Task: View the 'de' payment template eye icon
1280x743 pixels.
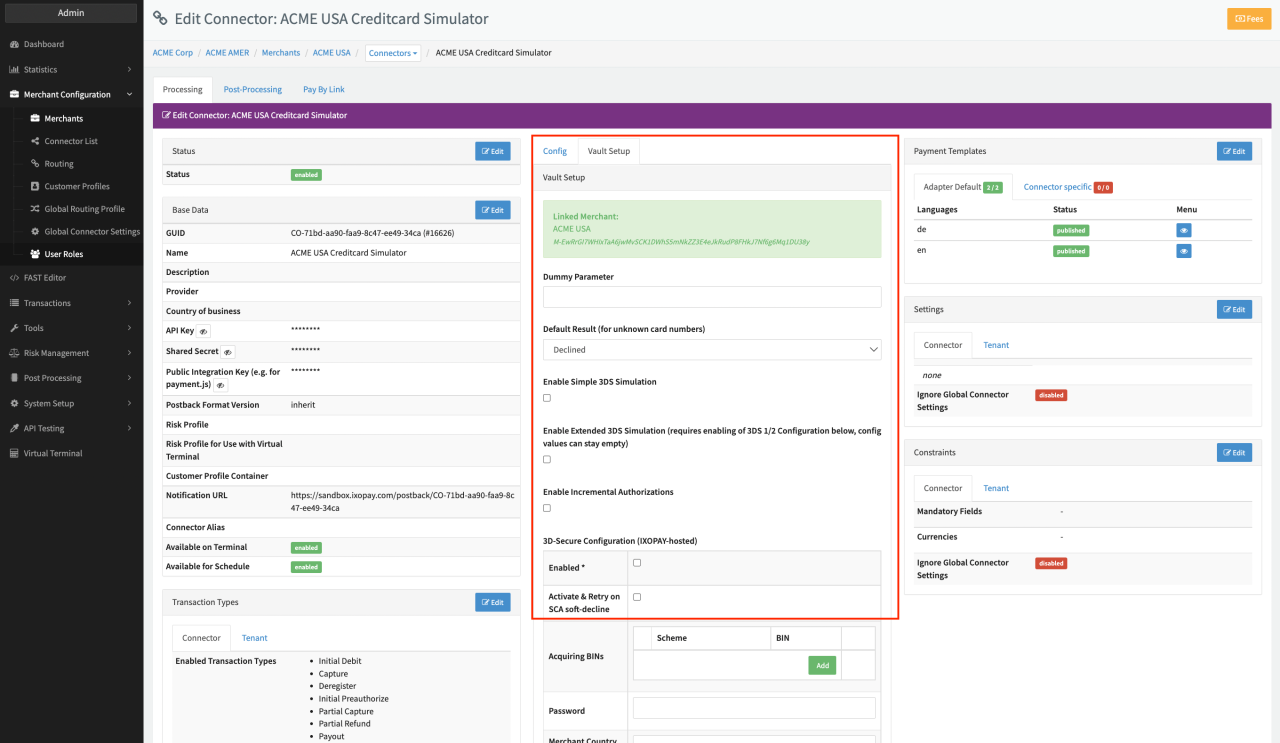Action: pos(1183,230)
